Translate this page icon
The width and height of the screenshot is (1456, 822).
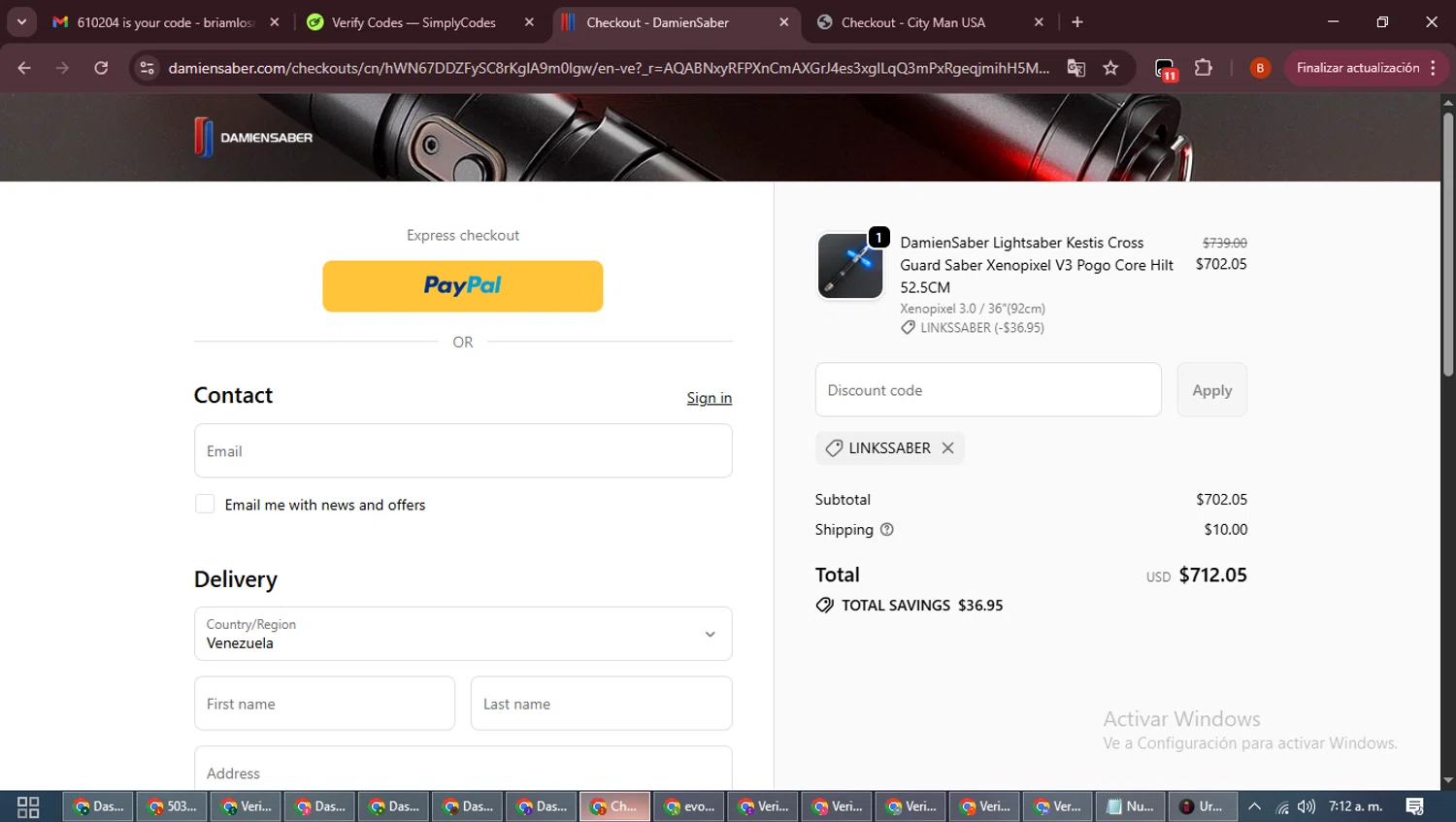[x=1075, y=68]
